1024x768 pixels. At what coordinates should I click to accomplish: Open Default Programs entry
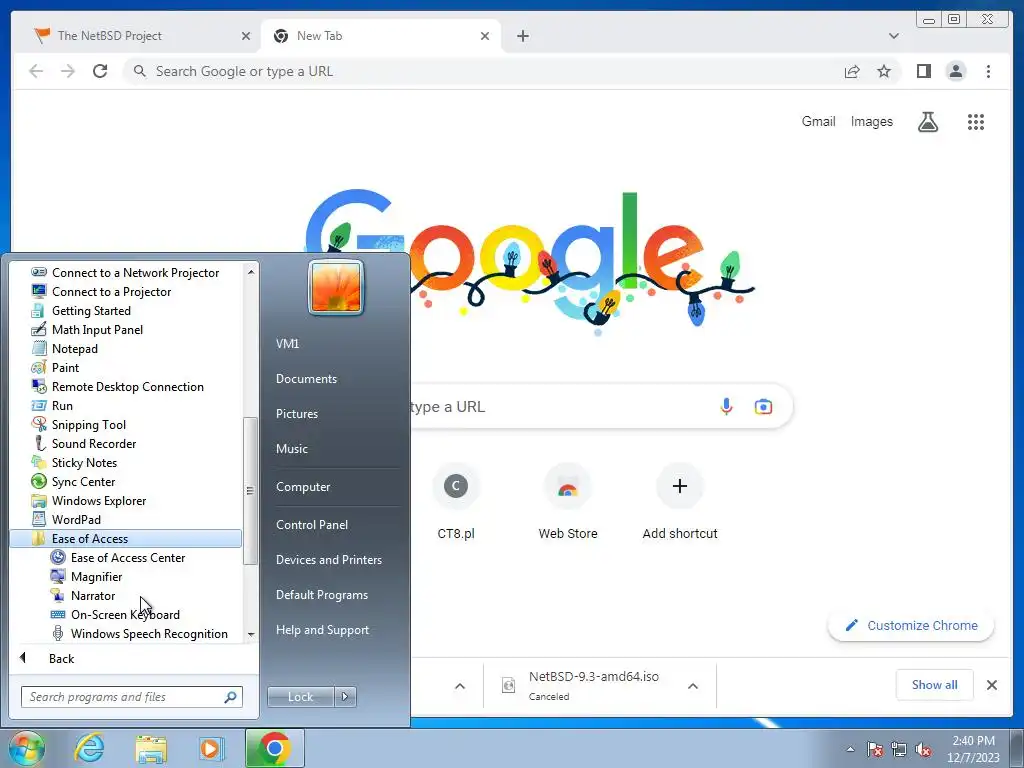[x=321, y=595]
